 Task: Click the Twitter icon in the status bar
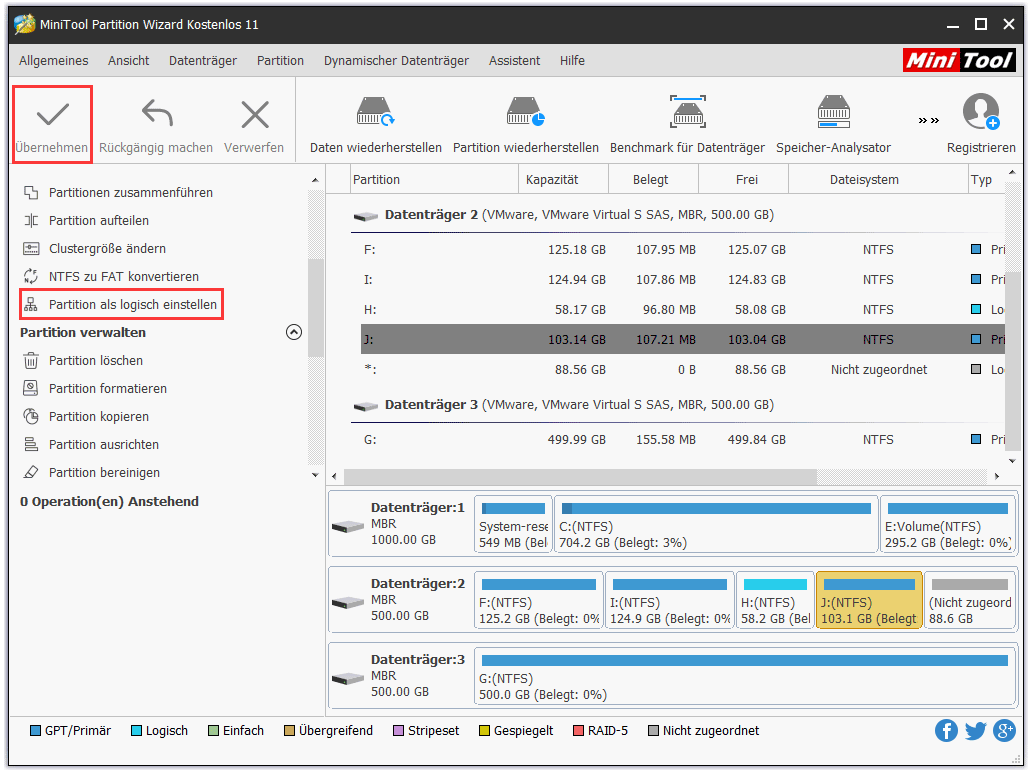(975, 731)
